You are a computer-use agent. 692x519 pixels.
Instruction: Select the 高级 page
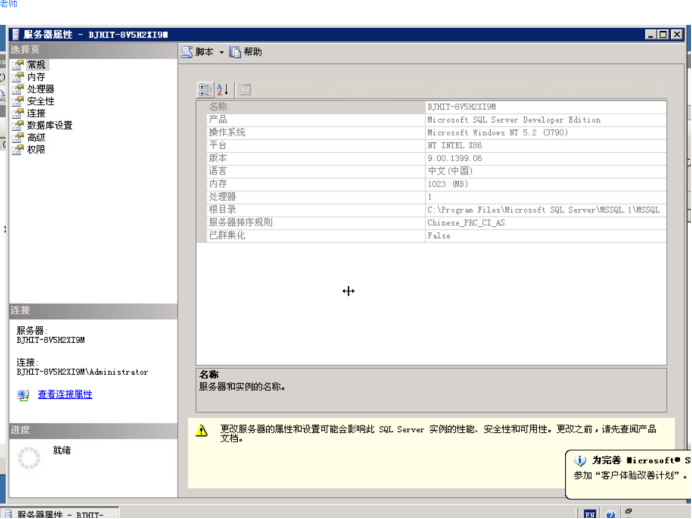(36, 137)
